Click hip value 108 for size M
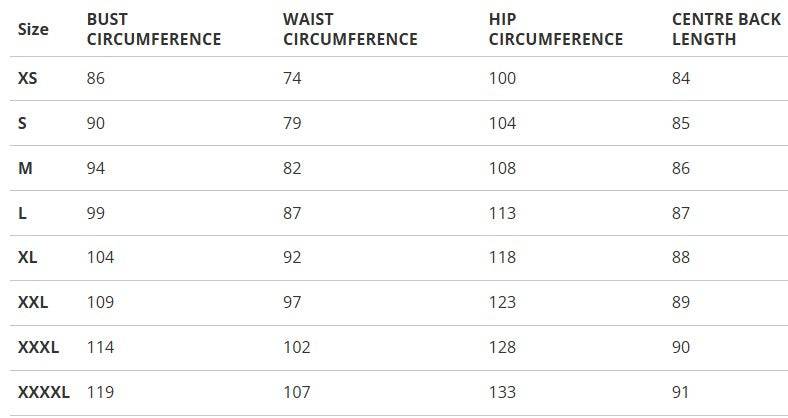Screen dimensions: 788x418 click(503, 168)
